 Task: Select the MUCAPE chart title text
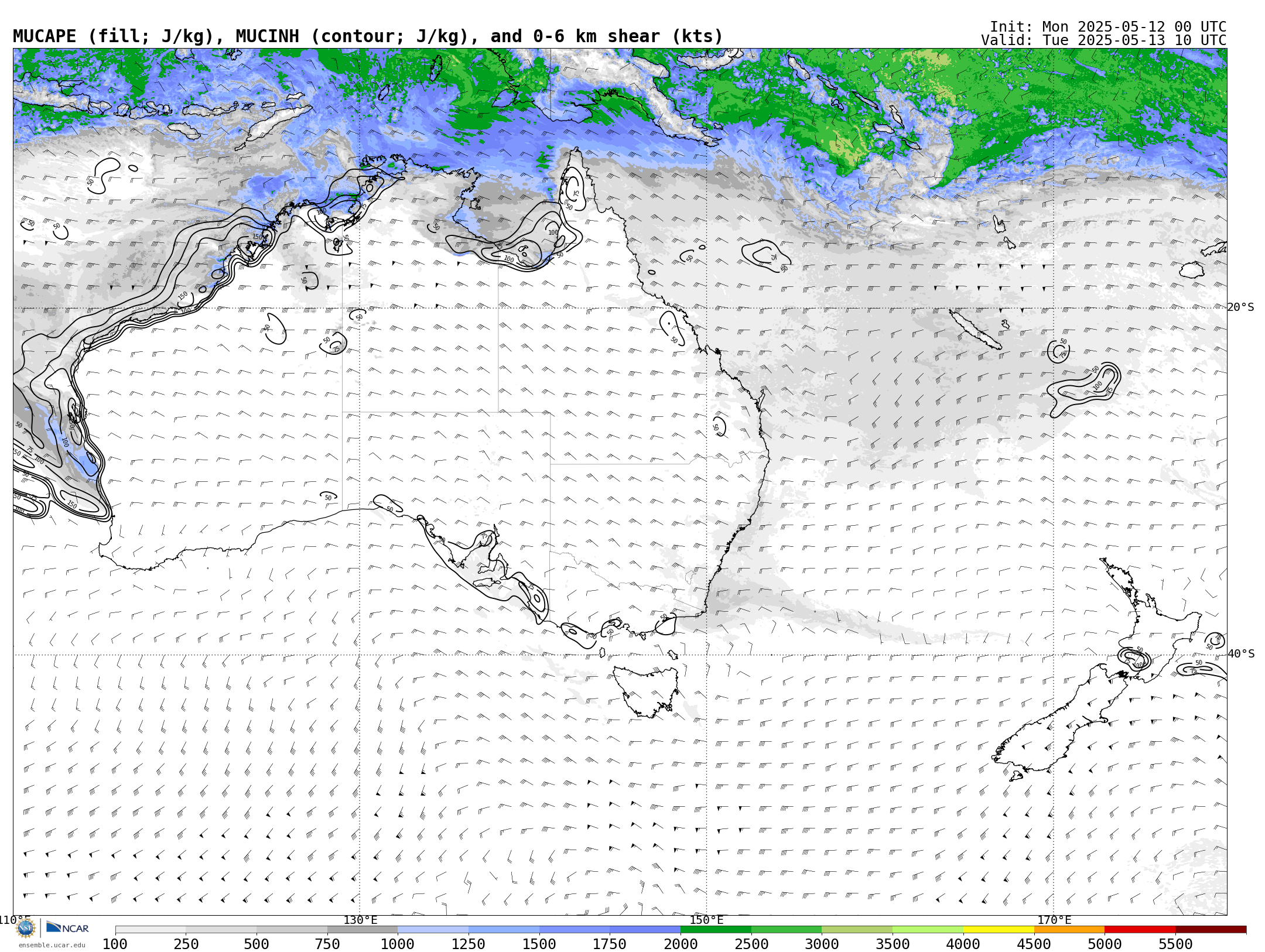(x=368, y=36)
